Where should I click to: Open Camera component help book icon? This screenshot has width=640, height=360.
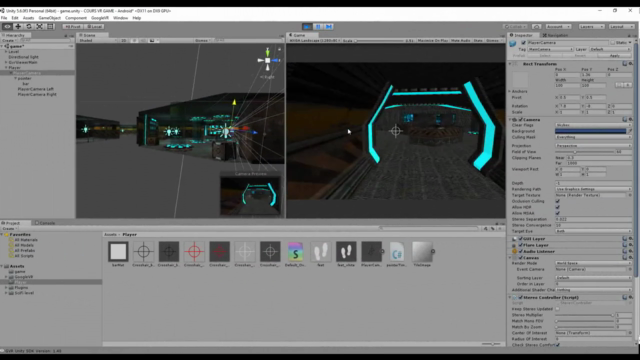624,120
